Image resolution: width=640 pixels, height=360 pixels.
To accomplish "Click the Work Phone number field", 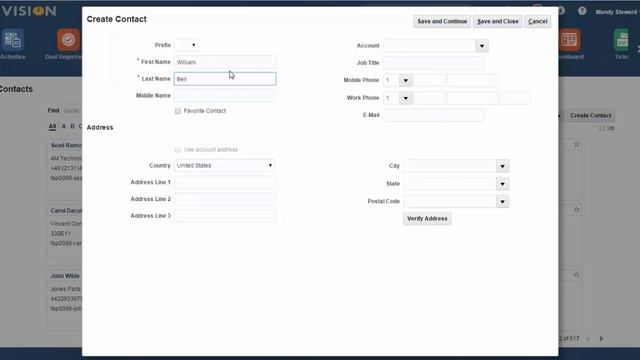I will click(472, 98).
